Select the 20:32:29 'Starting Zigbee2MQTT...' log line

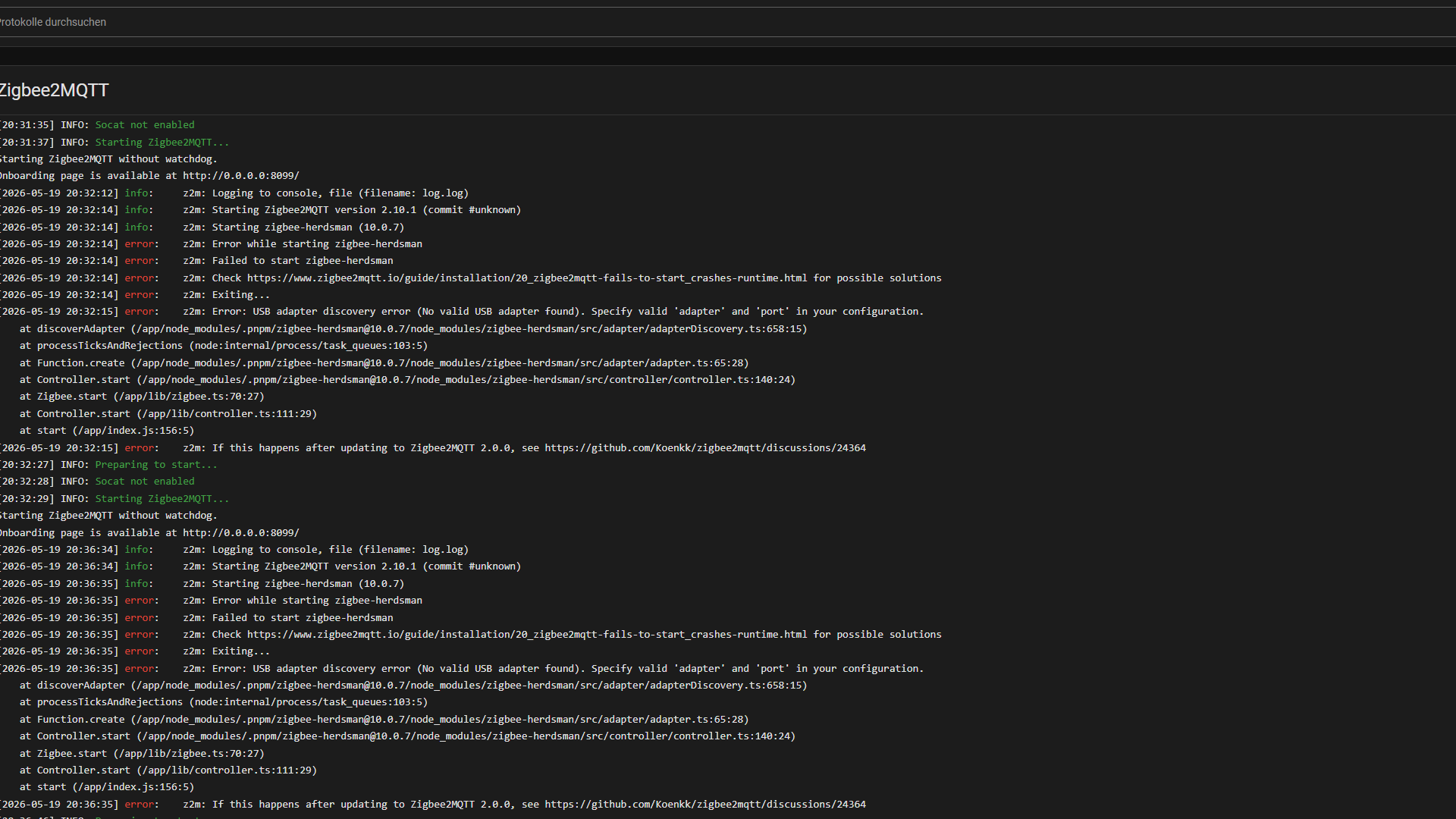tap(115, 499)
